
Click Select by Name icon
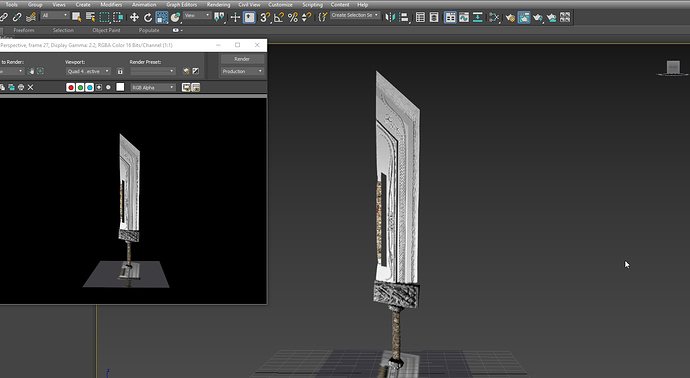pyautogui.click(x=91, y=17)
